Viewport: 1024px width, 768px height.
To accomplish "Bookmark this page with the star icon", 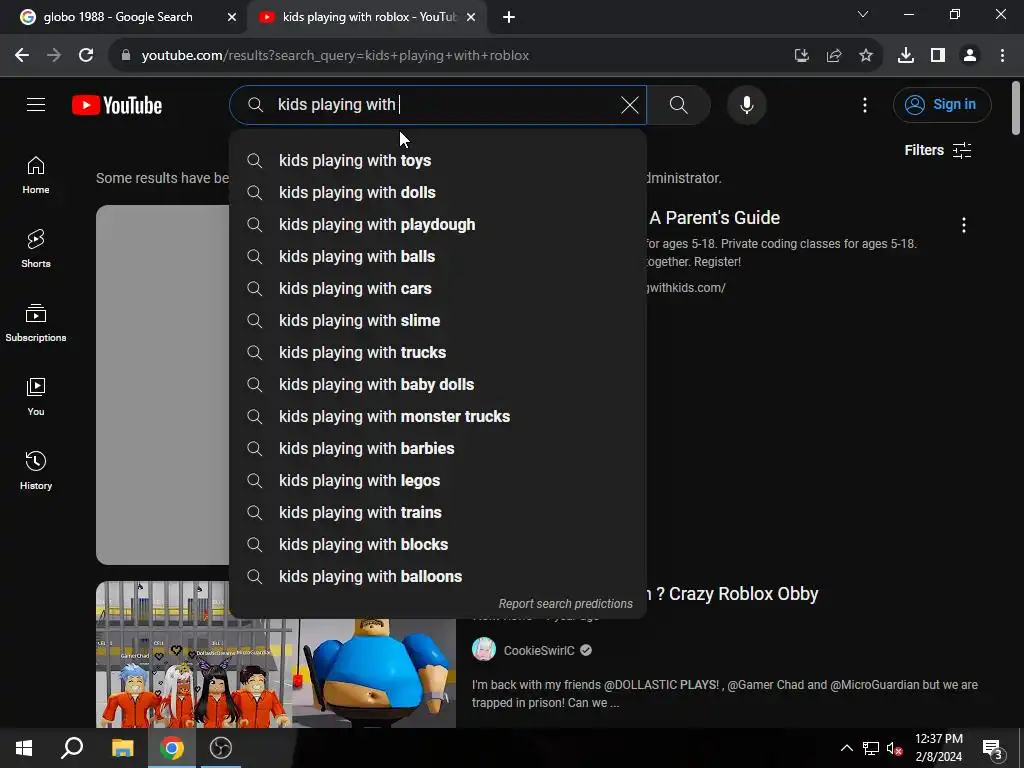I will 866,56.
